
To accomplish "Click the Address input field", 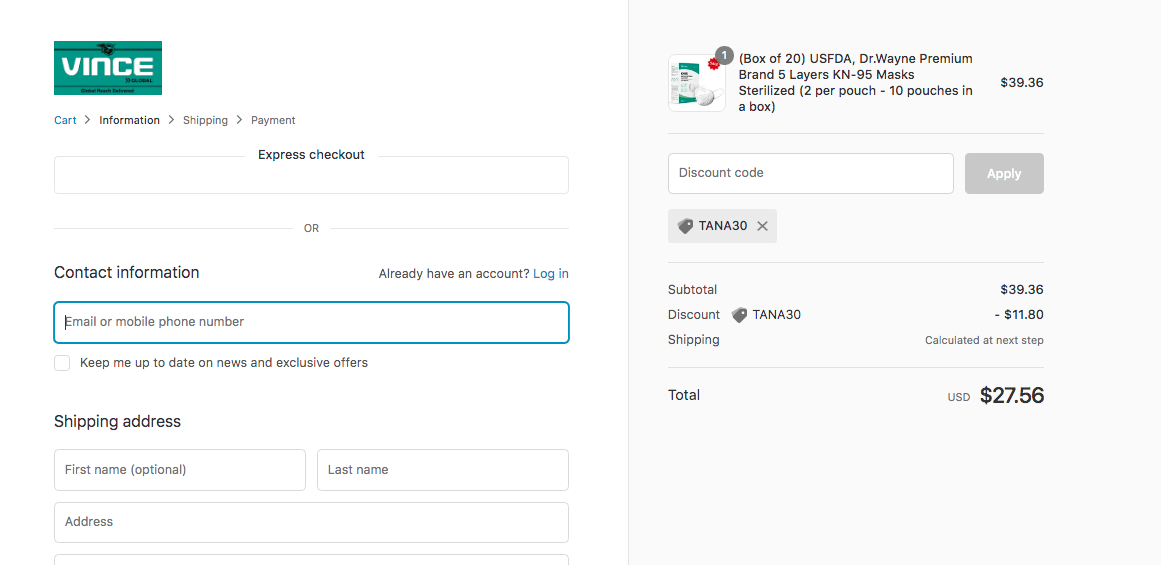I will click(311, 522).
